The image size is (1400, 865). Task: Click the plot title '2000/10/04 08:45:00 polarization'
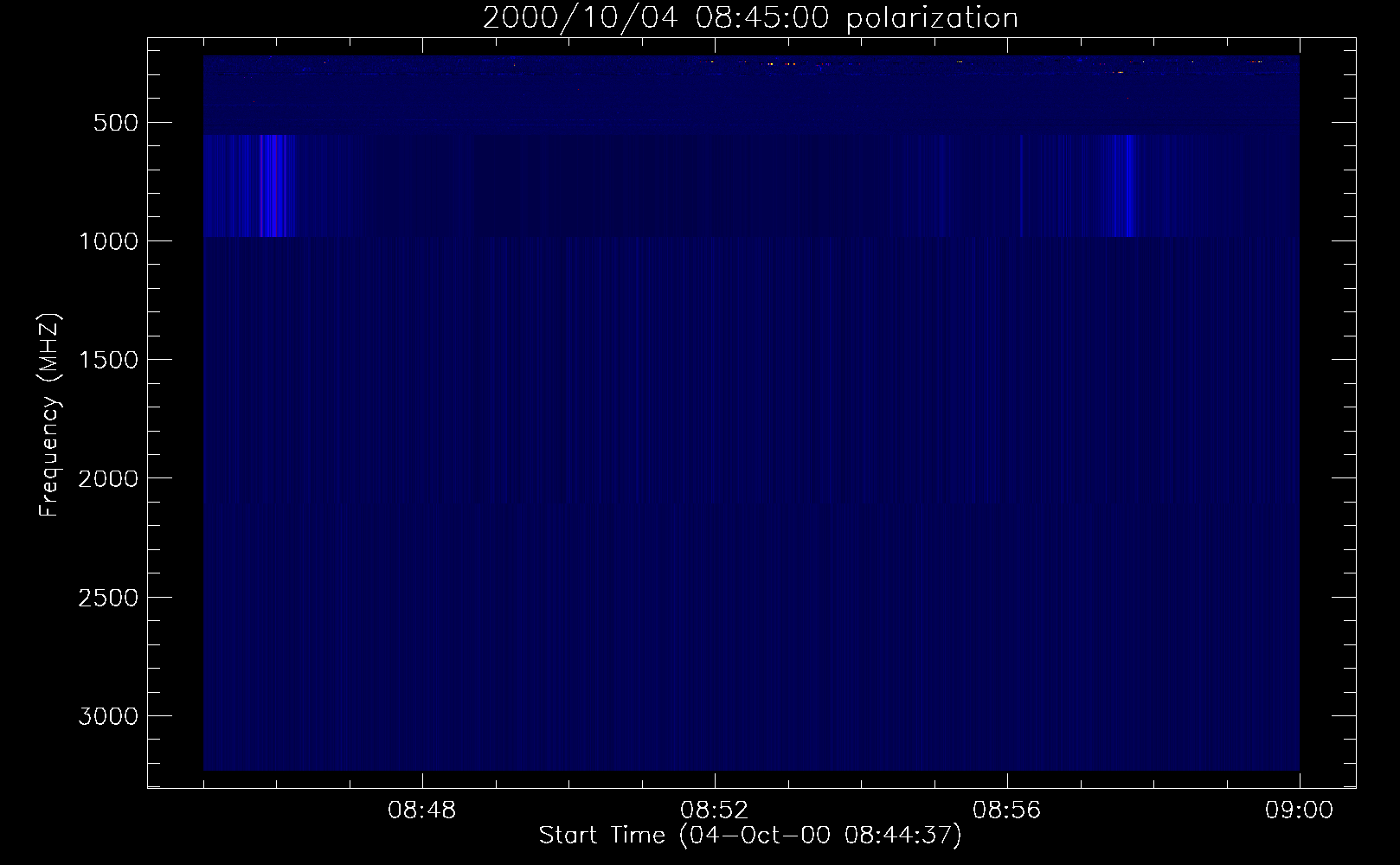coord(750,18)
